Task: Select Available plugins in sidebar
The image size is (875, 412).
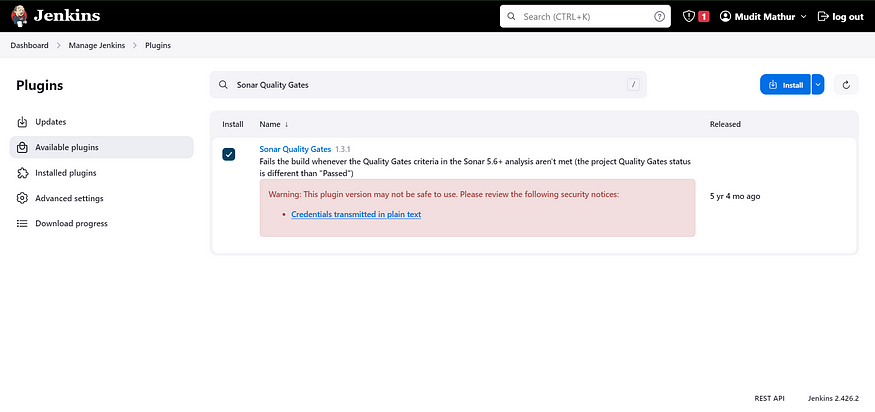Action: coord(102,147)
